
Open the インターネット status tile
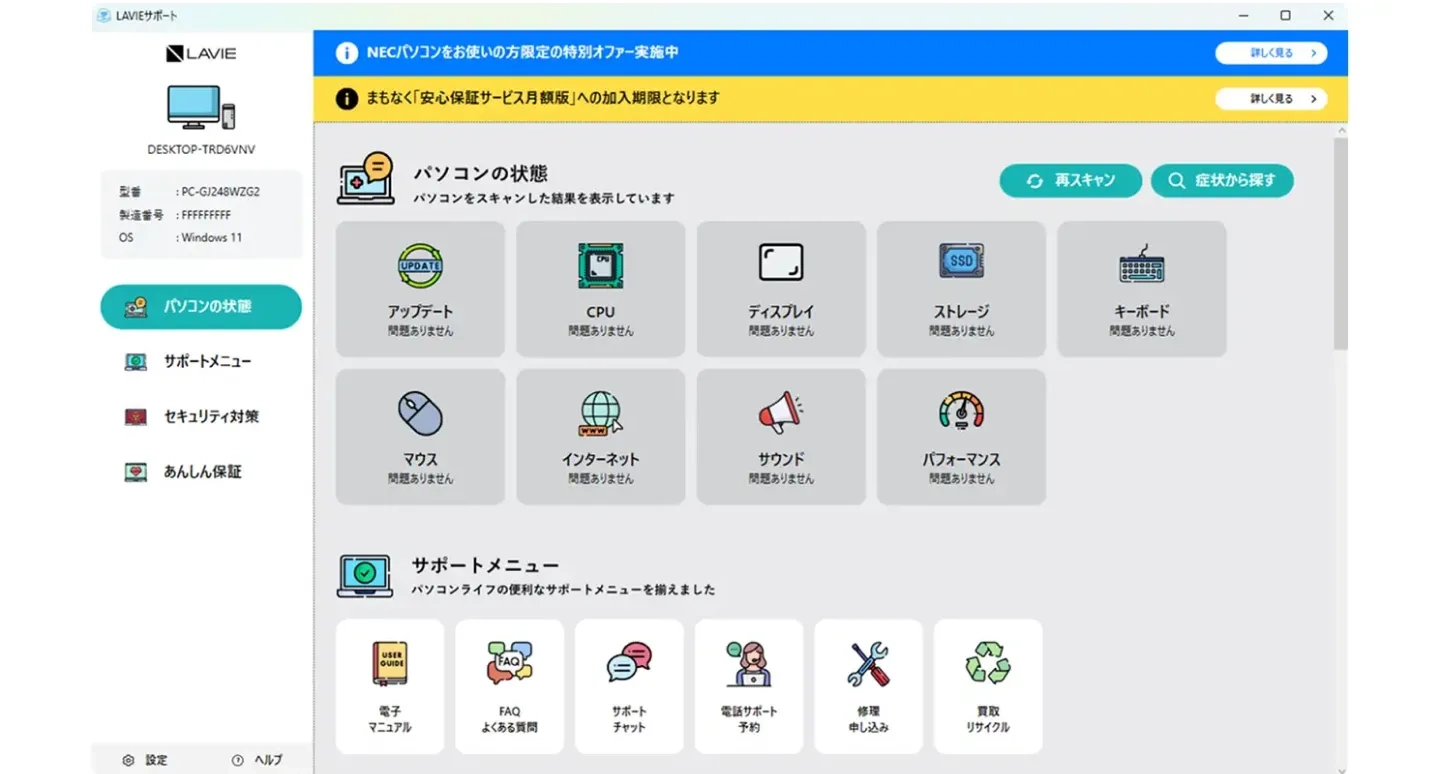click(x=600, y=437)
